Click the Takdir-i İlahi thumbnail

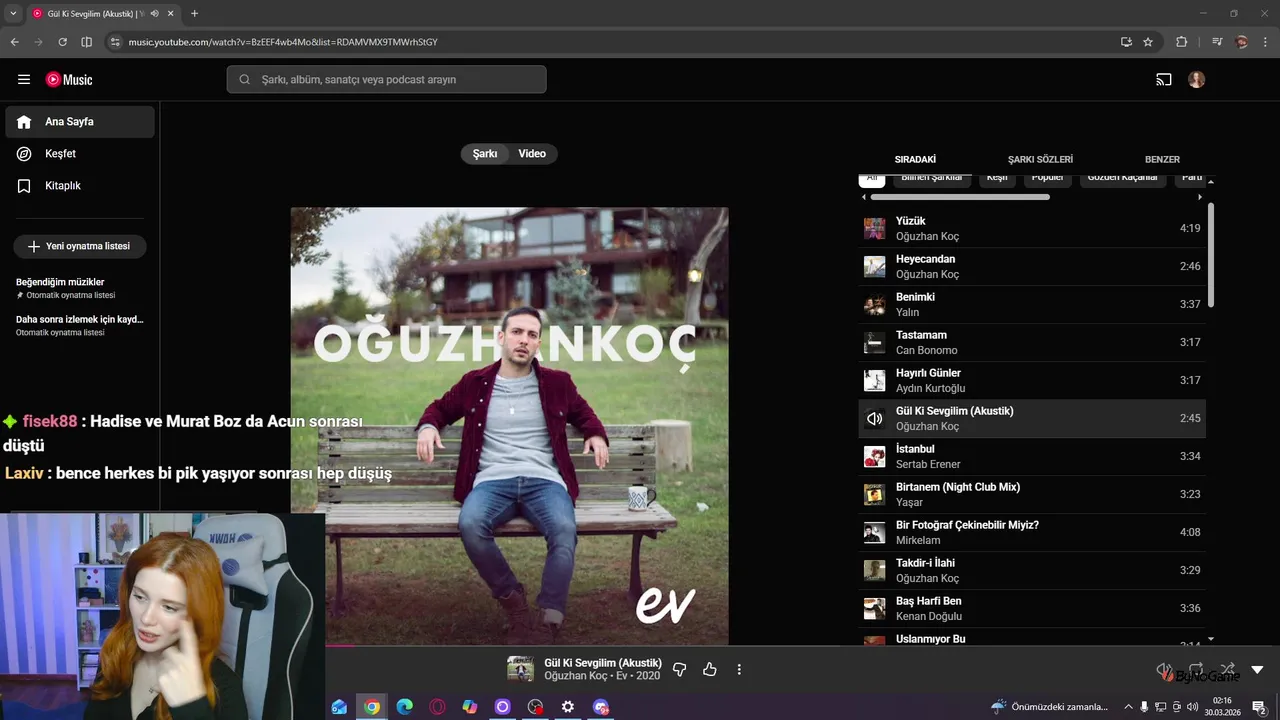[x=875, y=571]
